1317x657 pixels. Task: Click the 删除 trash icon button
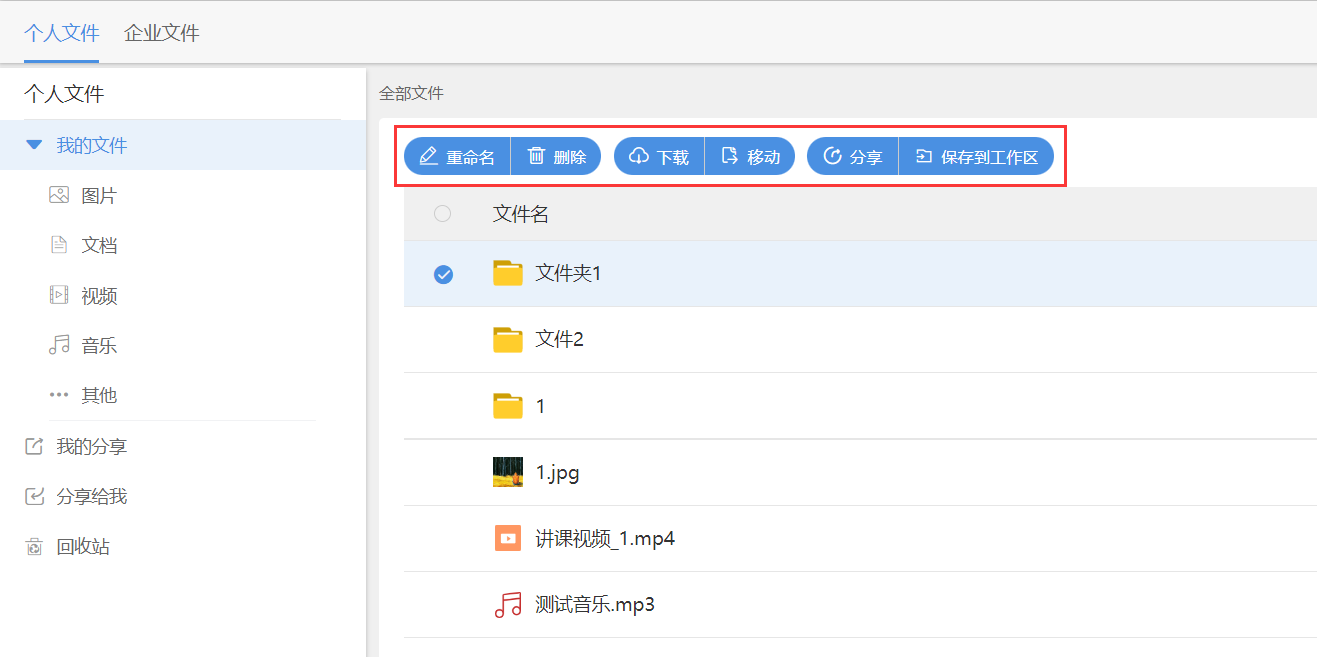(x=537, y=156)
